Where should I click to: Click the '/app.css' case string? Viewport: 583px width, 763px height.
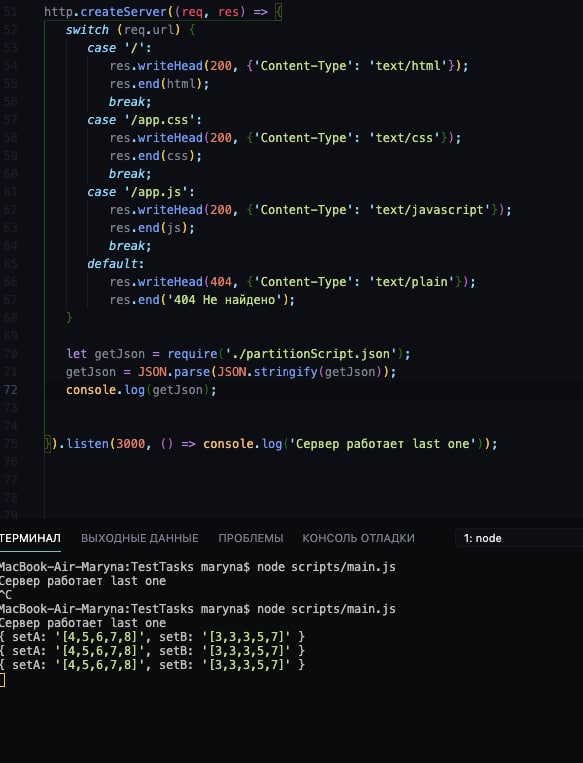click(x=159, y=120)
